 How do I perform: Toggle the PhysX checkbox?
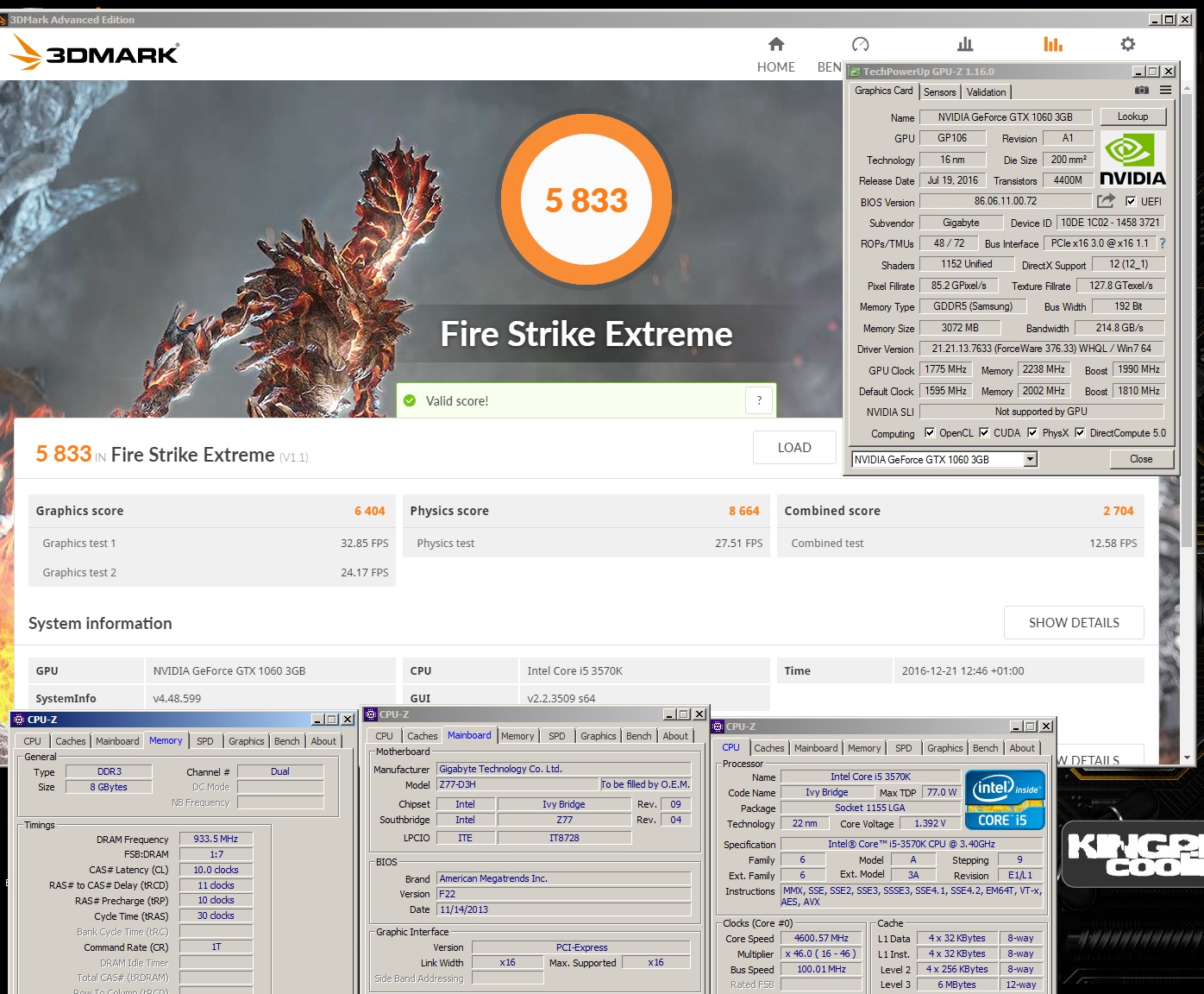1032,432
